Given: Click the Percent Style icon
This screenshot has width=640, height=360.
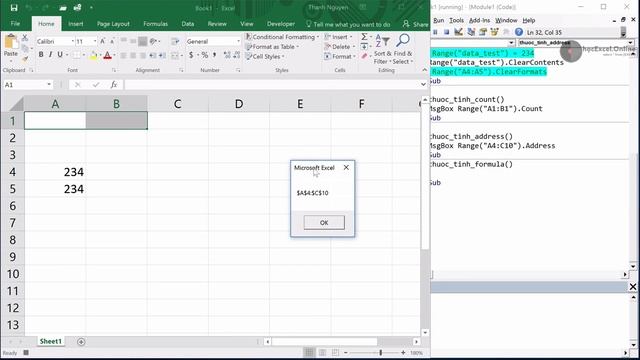Looking at the screenshot, I should tap(204, 55).
